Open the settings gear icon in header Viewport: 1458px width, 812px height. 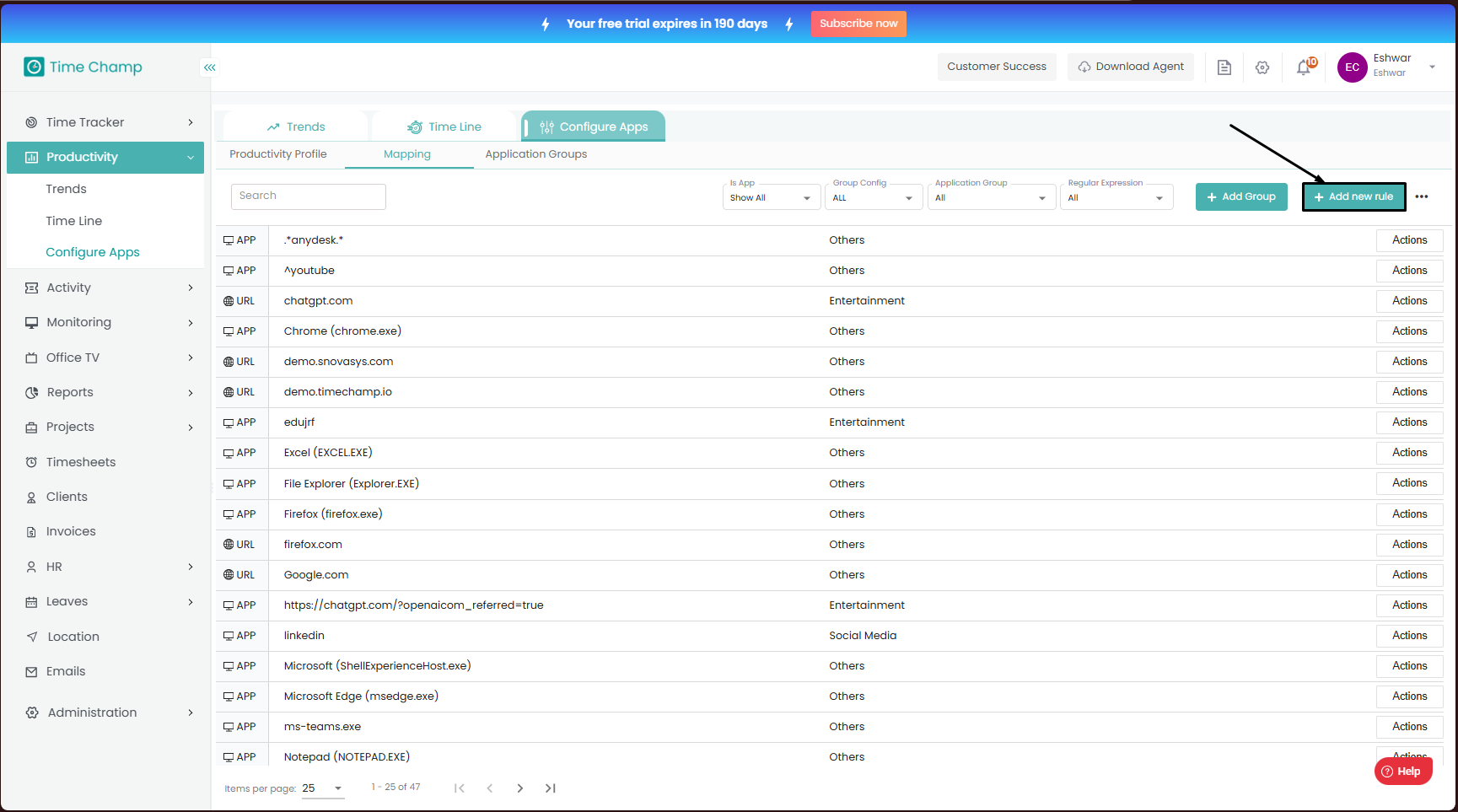point(1262,67)
